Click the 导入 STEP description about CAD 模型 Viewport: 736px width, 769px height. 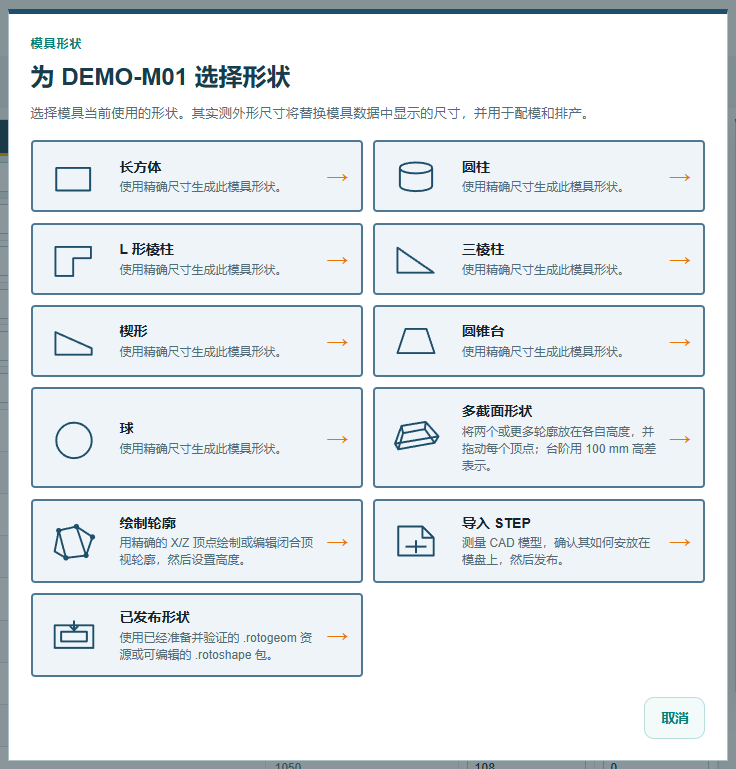pyautogui.click(x=556, y=551)
